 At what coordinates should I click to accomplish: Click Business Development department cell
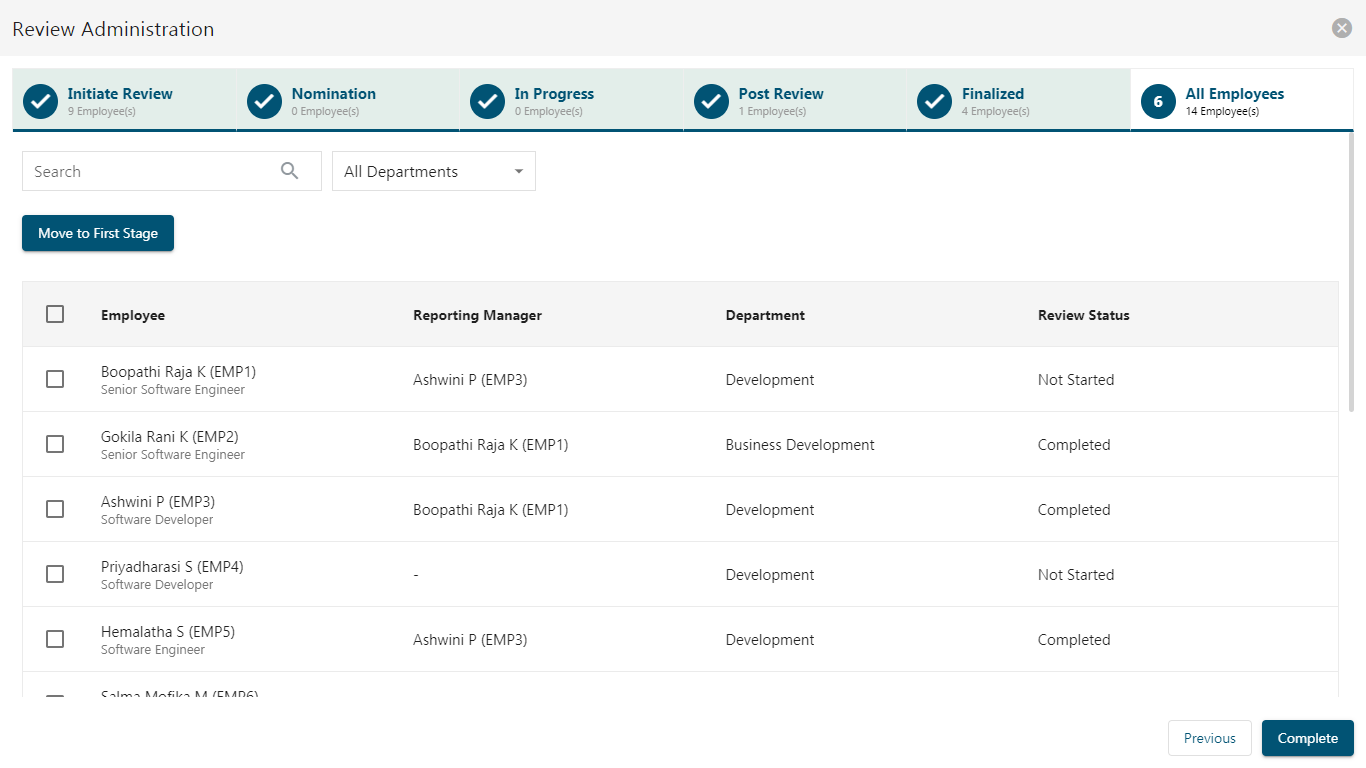coord(800,445)
